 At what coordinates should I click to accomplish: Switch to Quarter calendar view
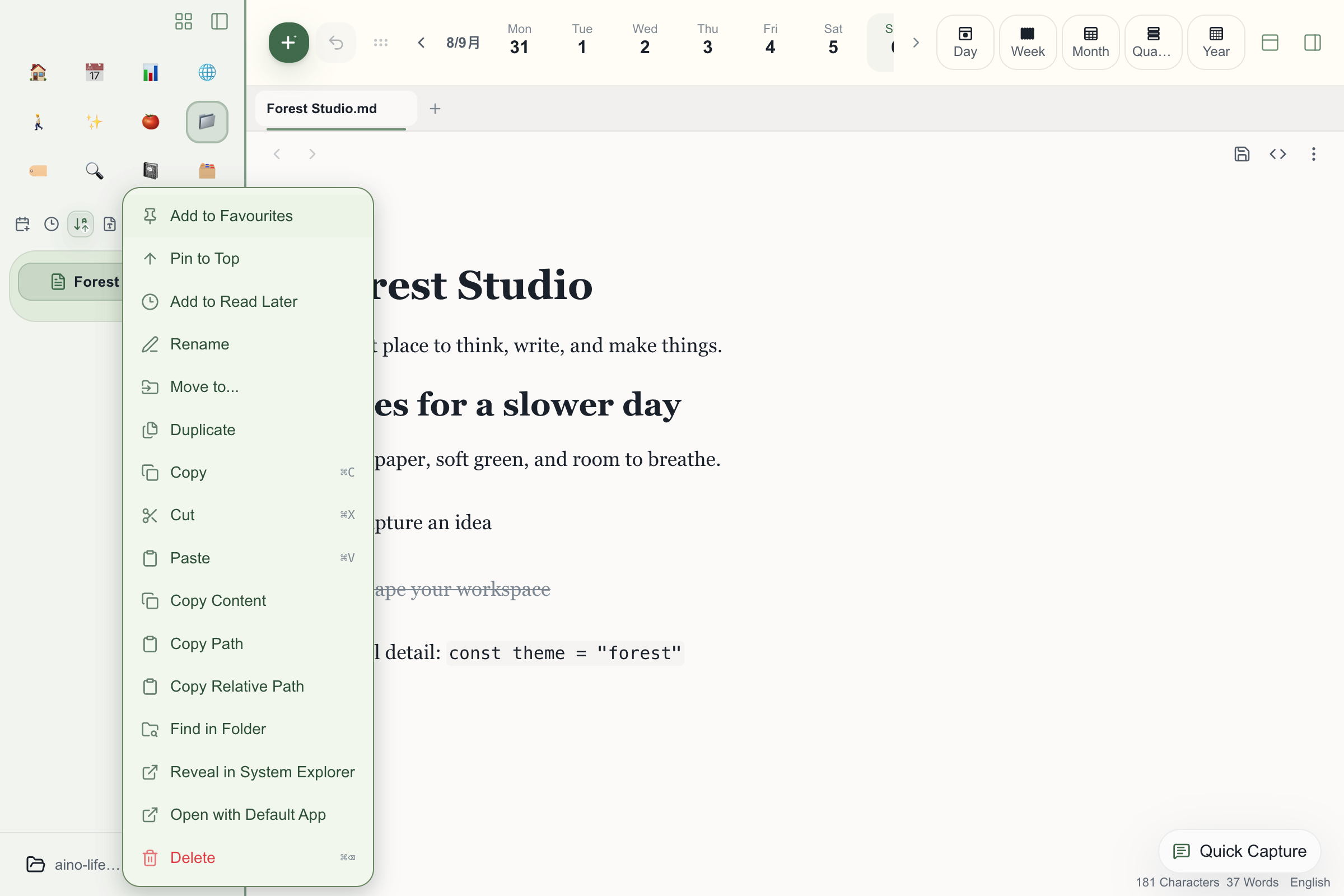(1153, 43)
